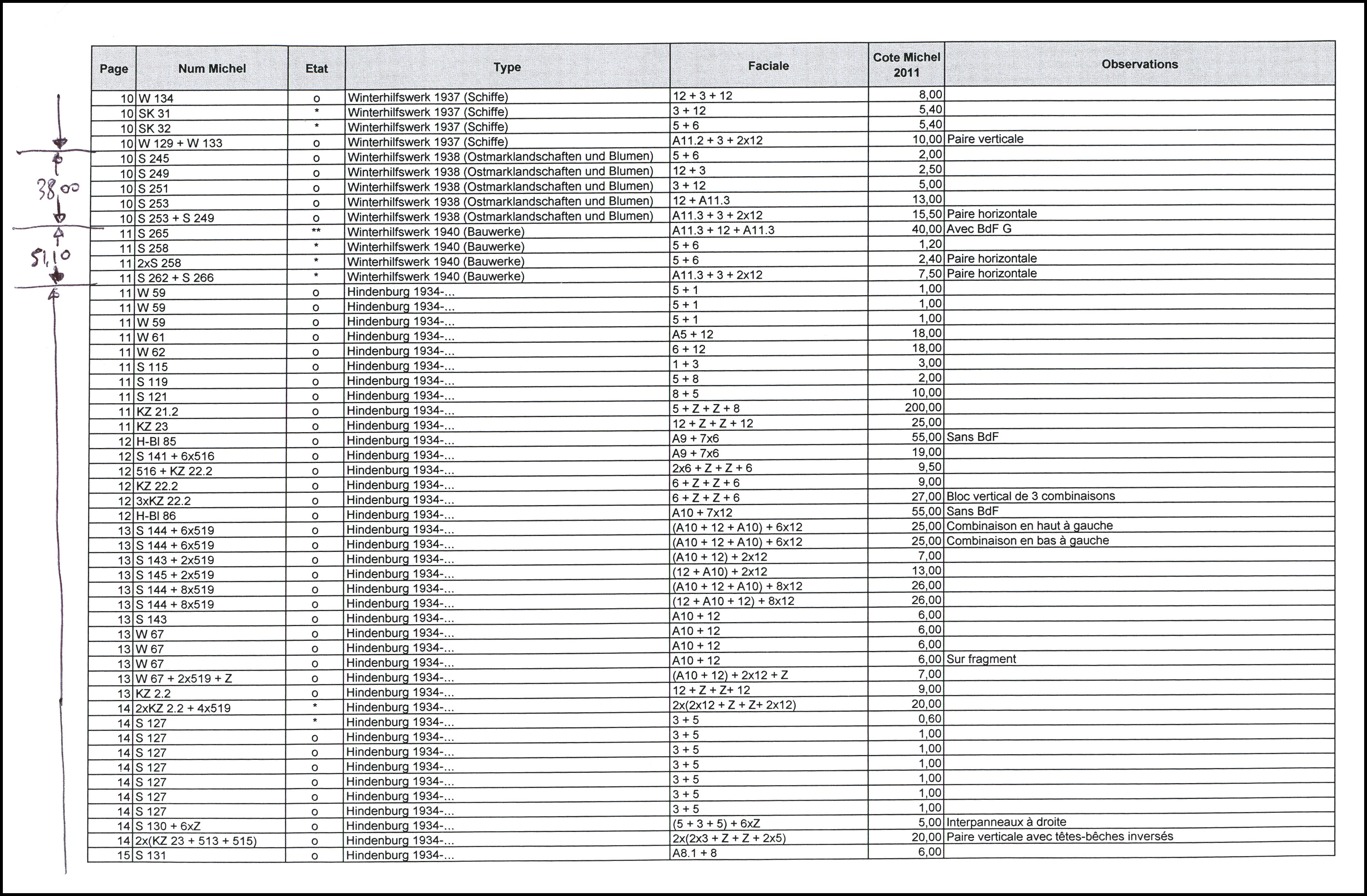Select the W 134 cell
Viewport: 1367px width, 896px height.
click(156, 98)
